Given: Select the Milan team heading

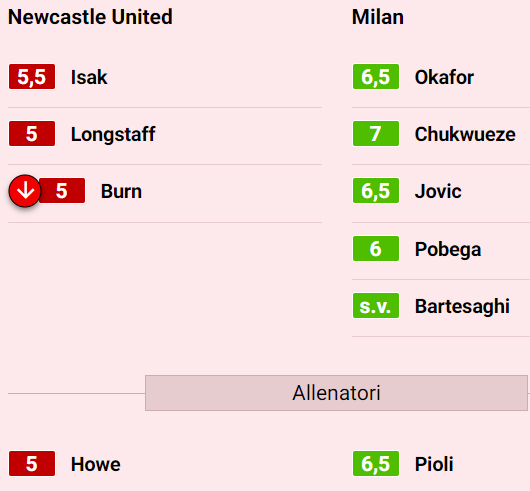Looking at the screenshot, I should click(378, 17).
